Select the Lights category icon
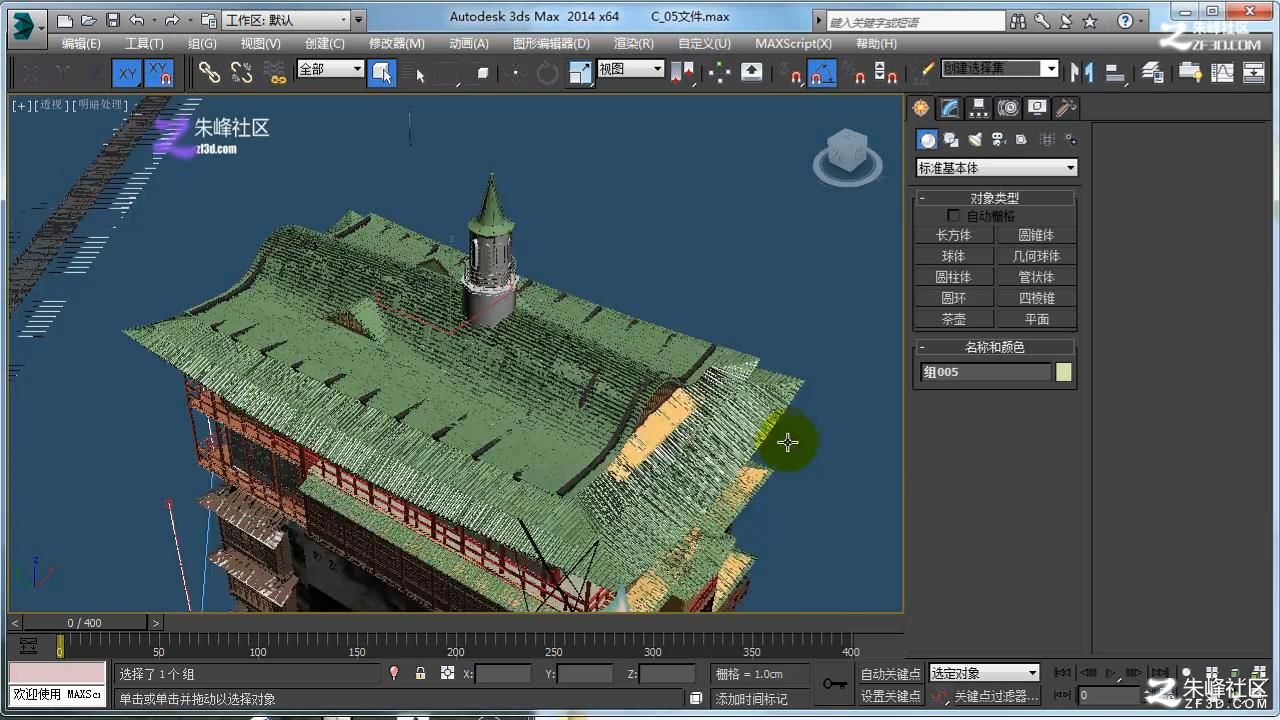This screenshot has width=1280, height=720. coord(974,140)
